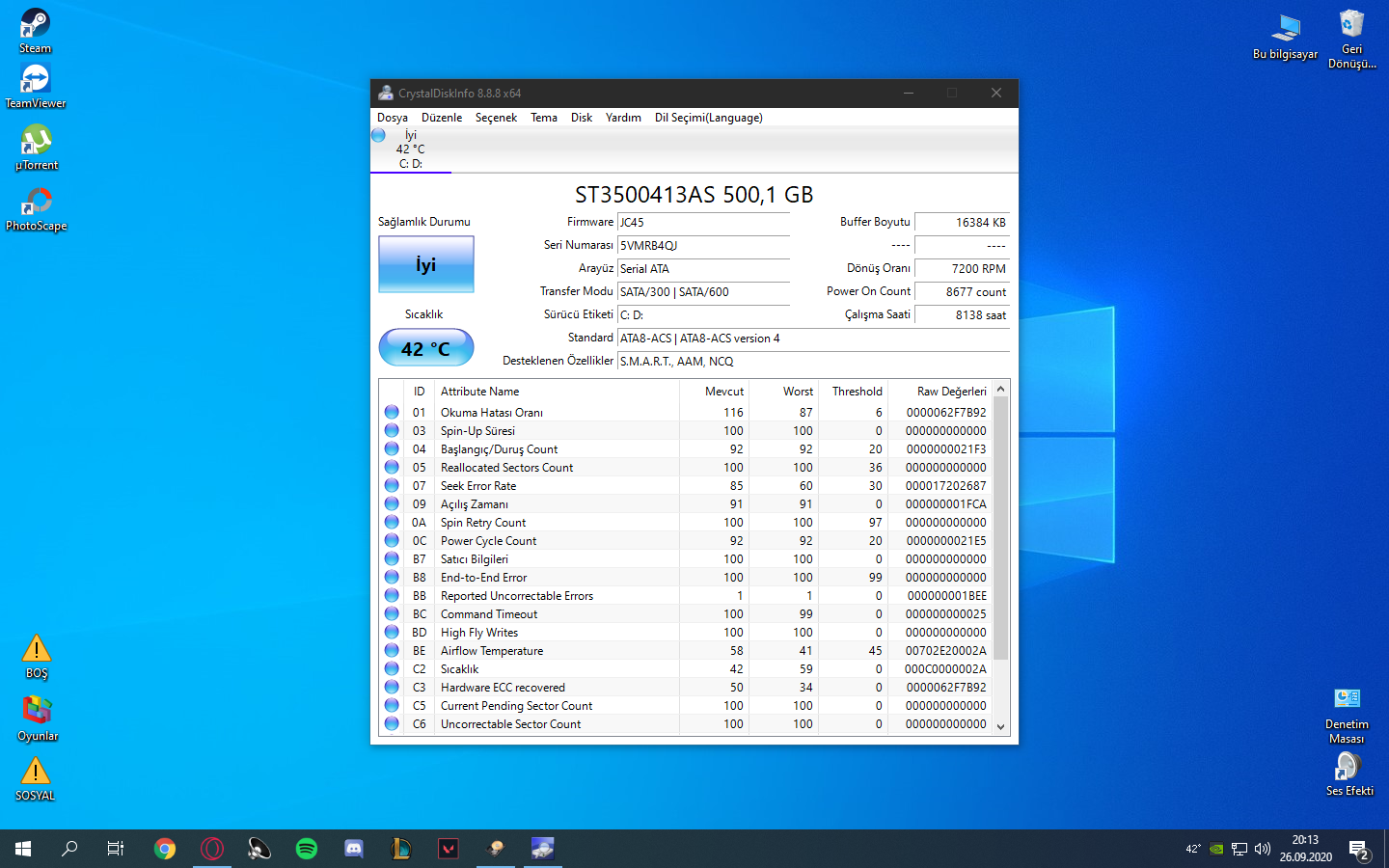Viewport: 1389px width, 868px height.
Task: Select the C: D: disk tab
Action: tap(411, 149)
